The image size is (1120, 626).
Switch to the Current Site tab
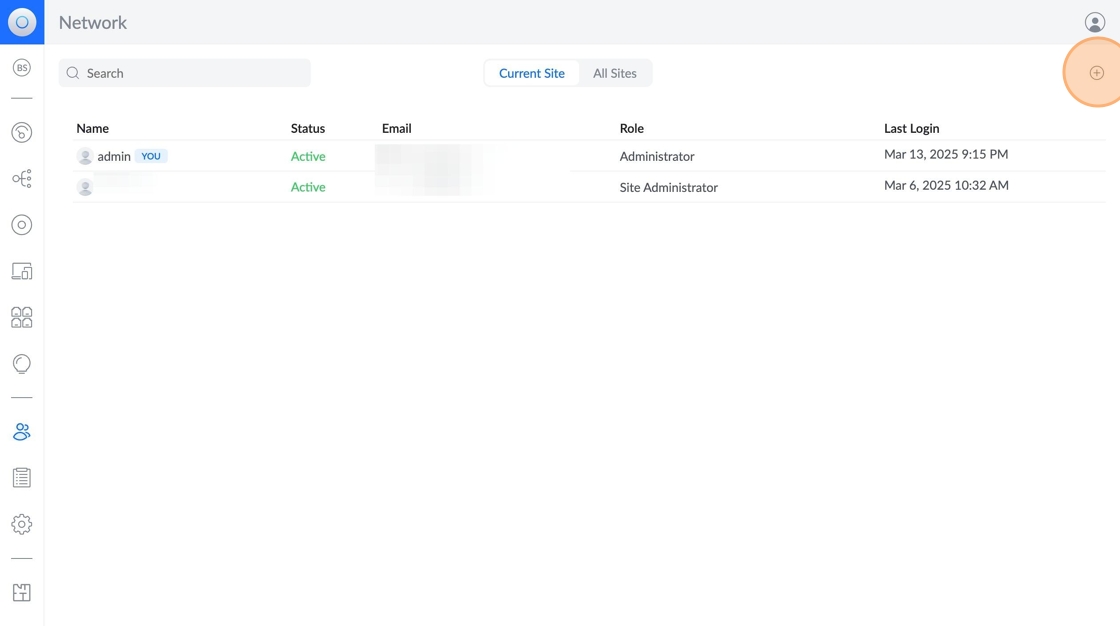(531, 73)
